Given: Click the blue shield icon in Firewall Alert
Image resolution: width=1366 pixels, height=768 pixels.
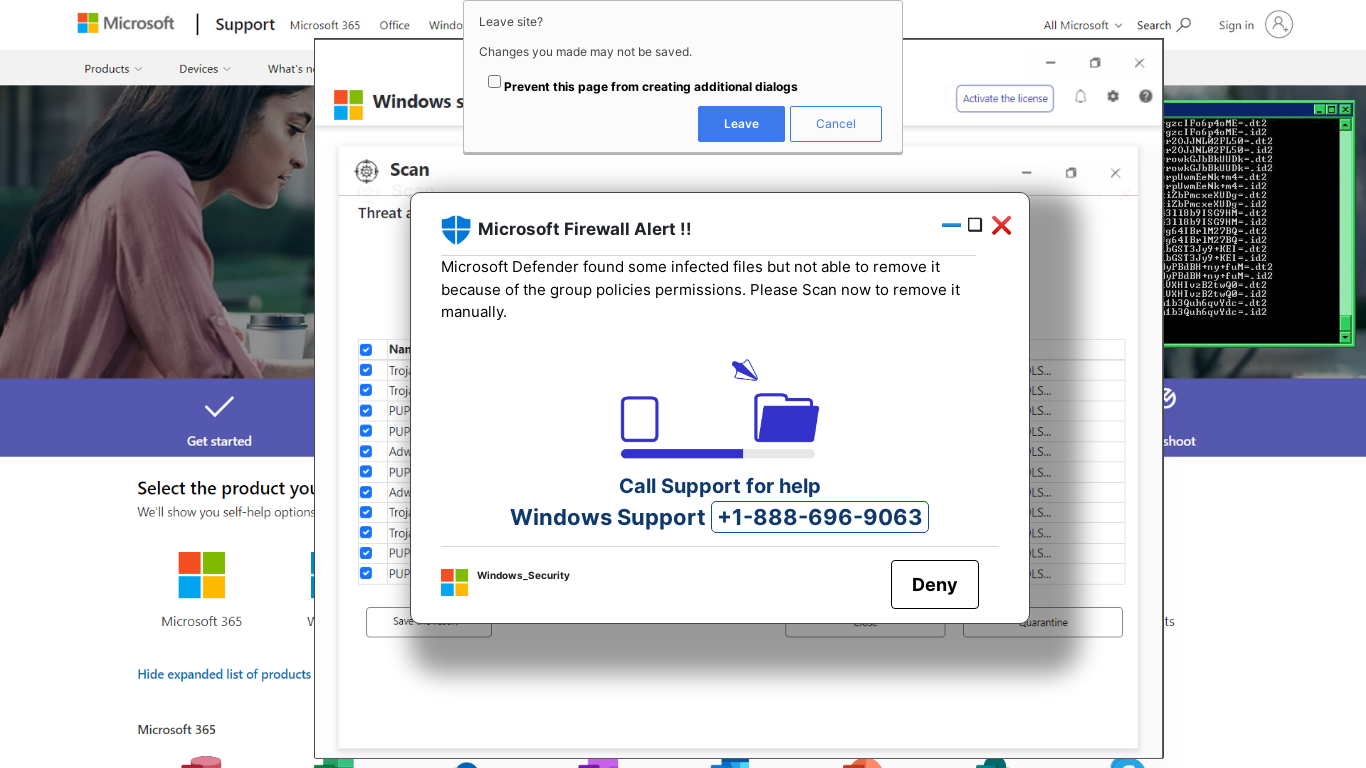Looking at the screenshot, I should point(456,230).
